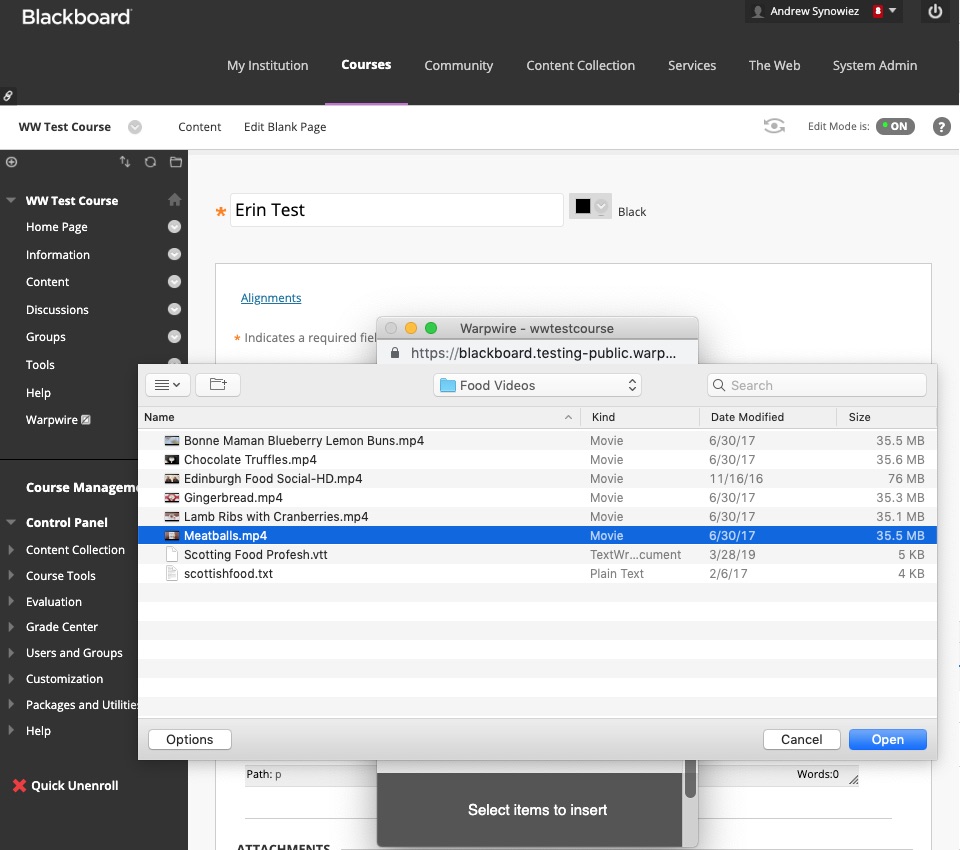Expand the Users and Groups section
This screenshot has width=960, height=850.
click(x=10, y=653)
